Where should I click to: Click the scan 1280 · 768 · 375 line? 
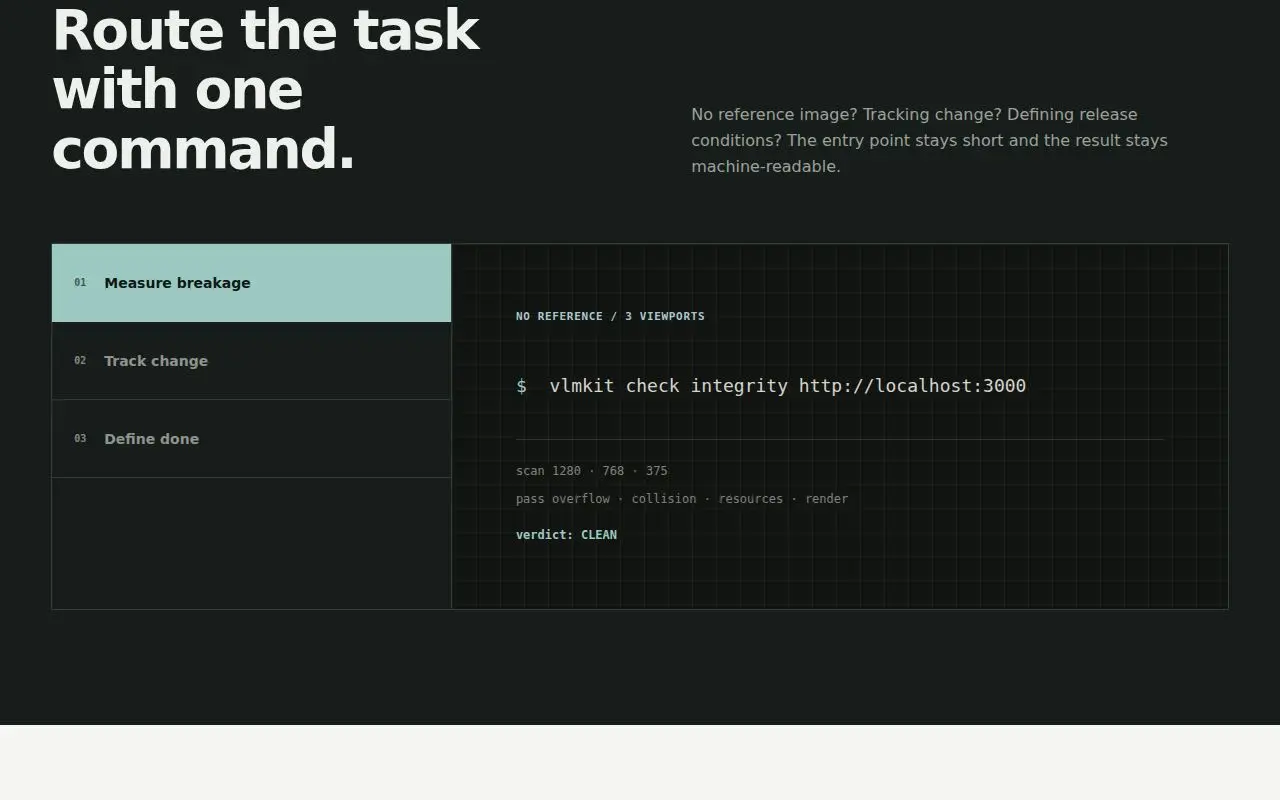click(x=592, y=471)
